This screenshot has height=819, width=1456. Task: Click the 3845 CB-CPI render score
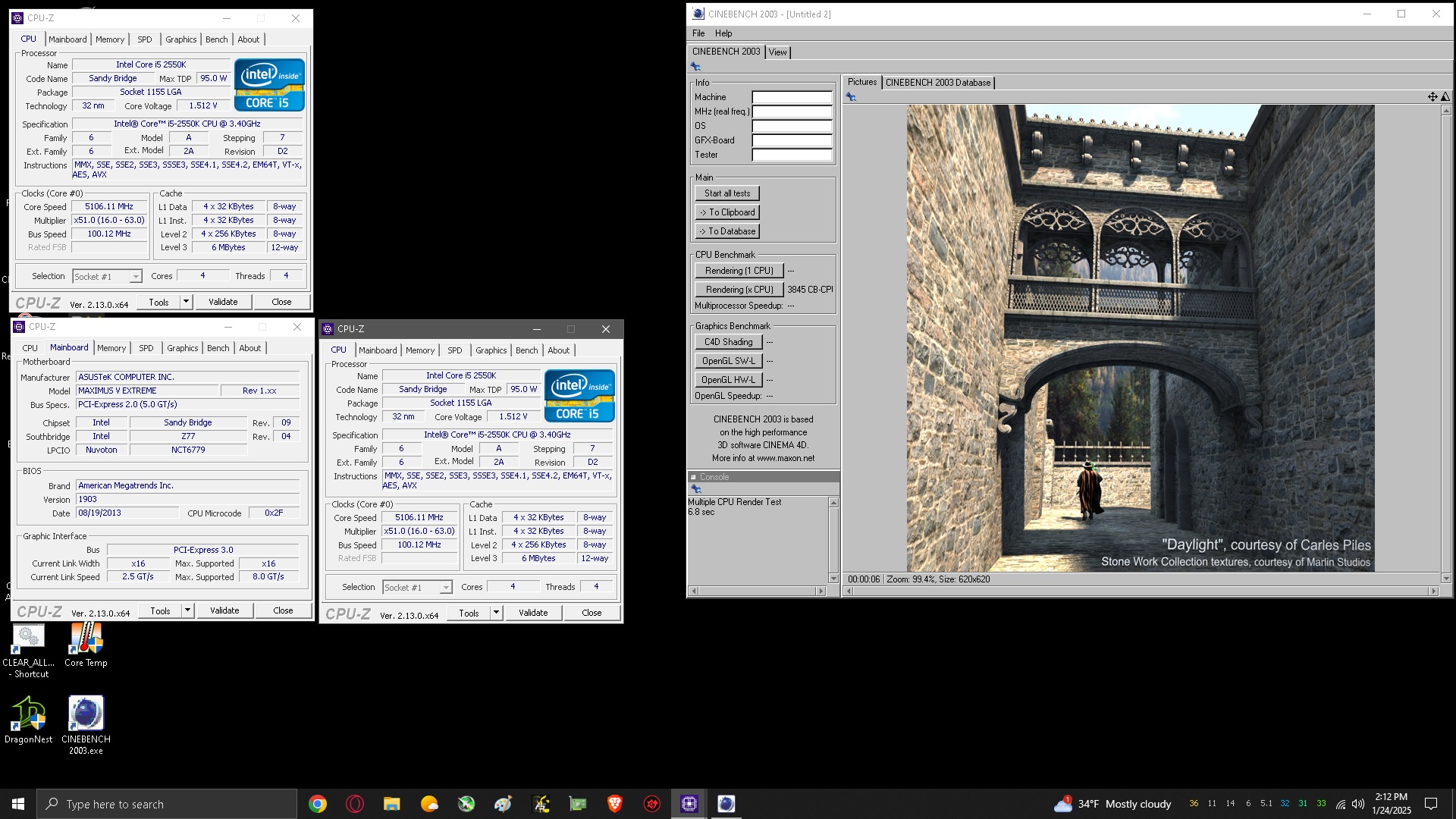coord(810,290)
